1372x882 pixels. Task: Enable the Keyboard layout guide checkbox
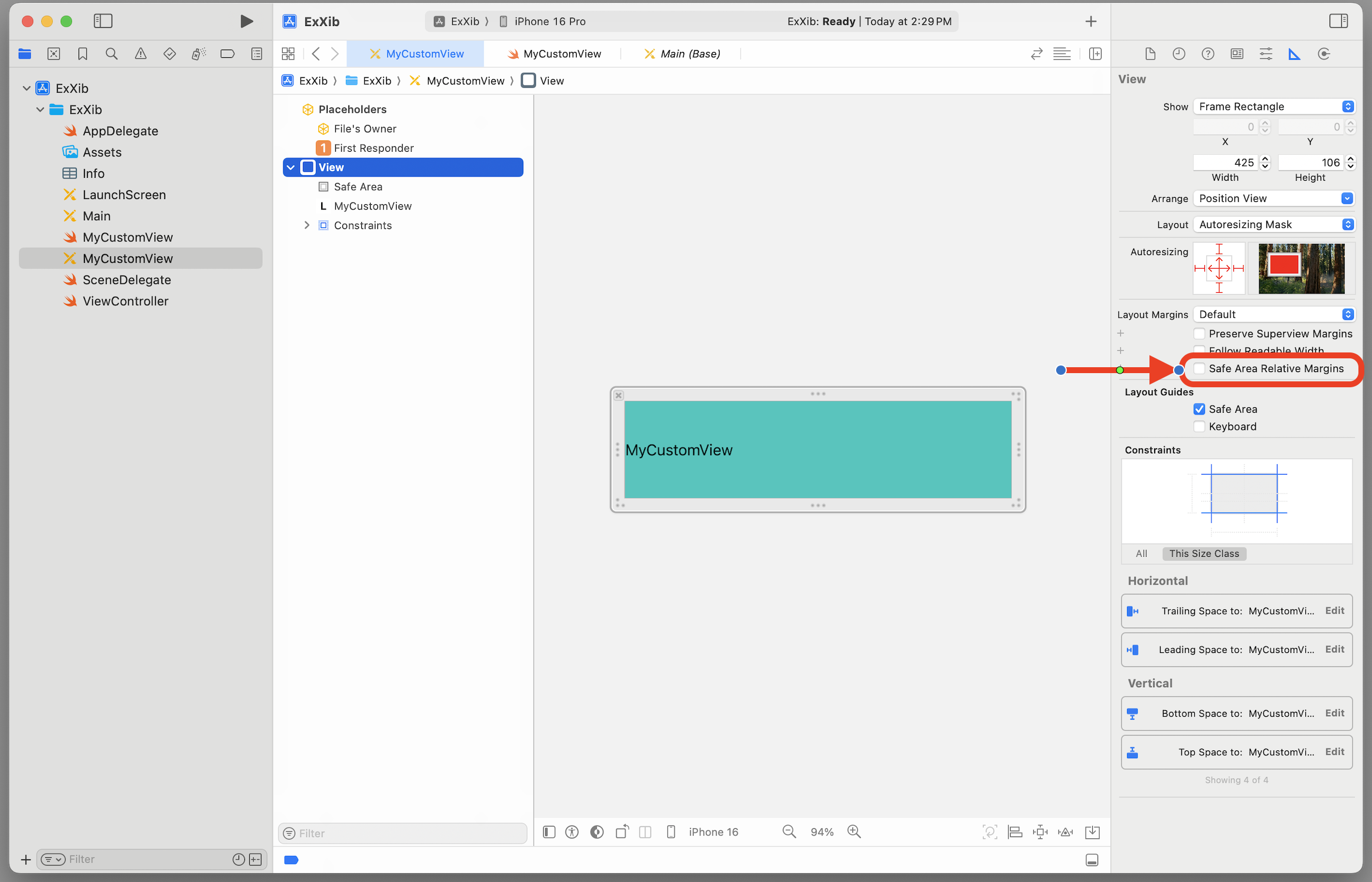(x=1199, y=427)
